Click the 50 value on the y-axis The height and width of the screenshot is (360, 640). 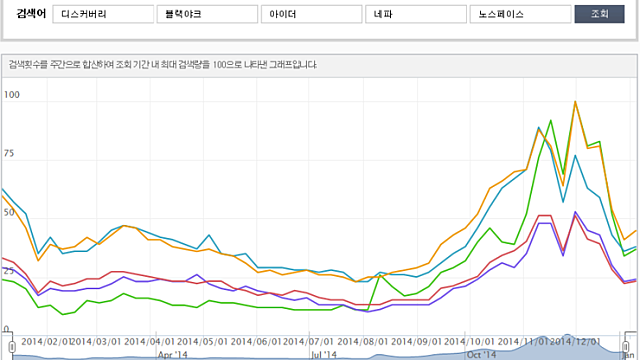(9, 212)
